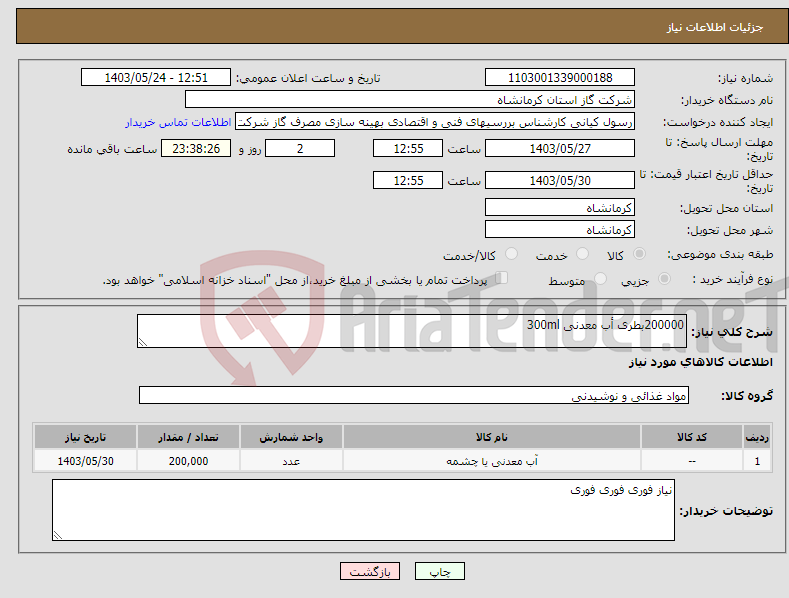Click the تاریخ نیاز column header
Screen dimensions: 789x598
pos(86,437)
